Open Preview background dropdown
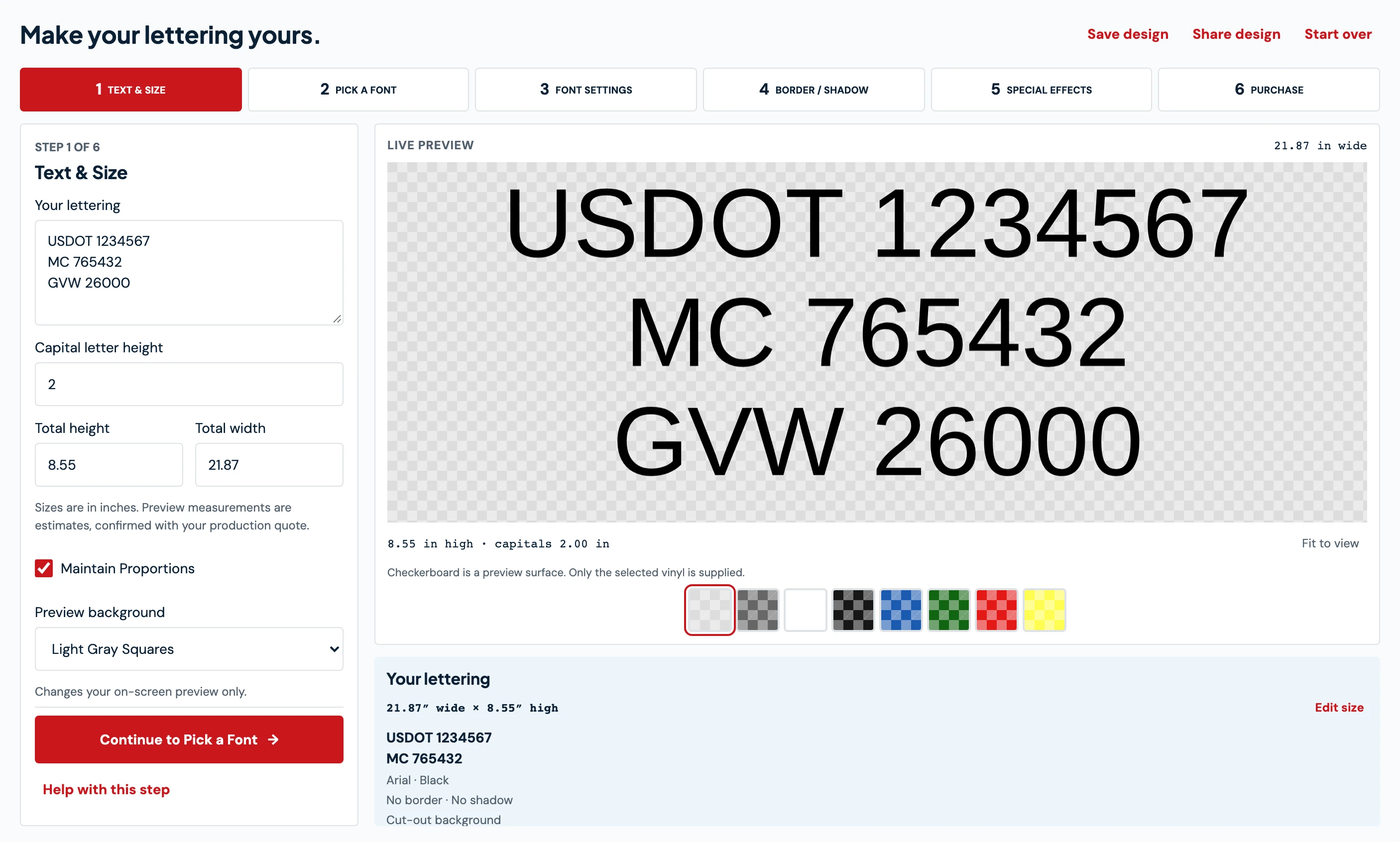Screen dimensions: 1400x842 tap(189, 648)
